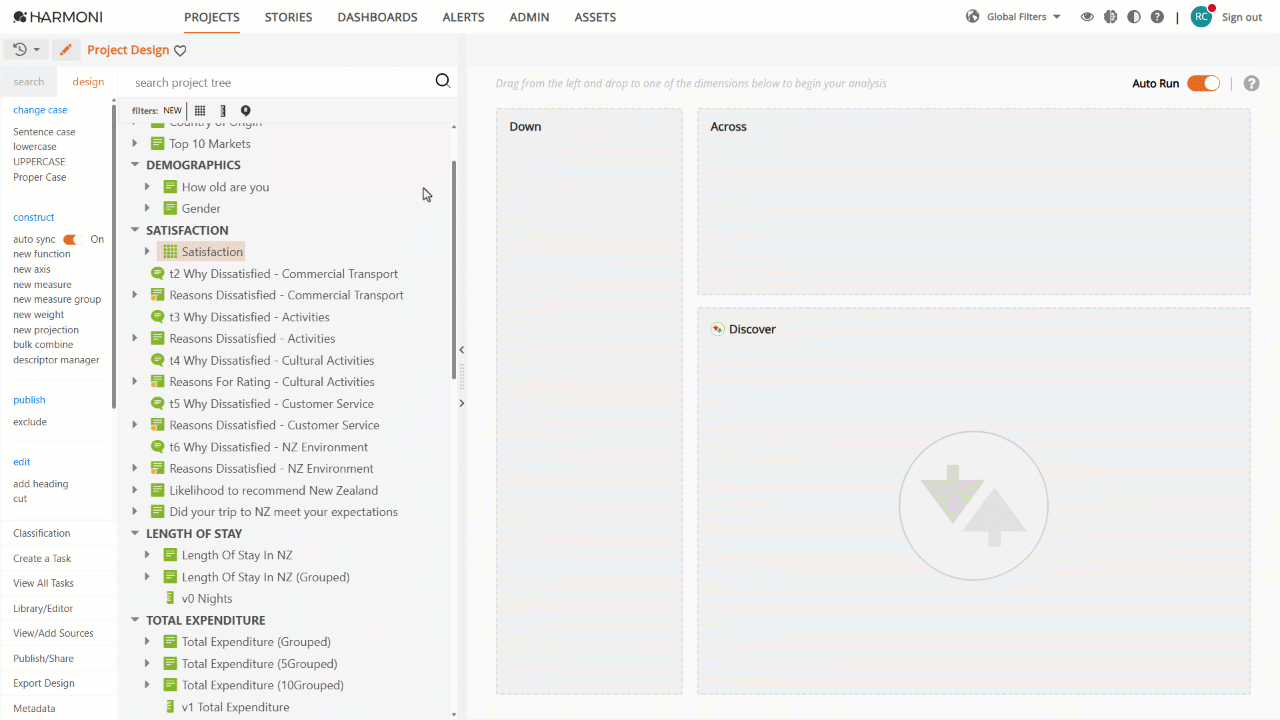Click the Discover icon in analysis panel
Image resolution: width=1280 pixels, height=720 pixels.
coord(717,329)
